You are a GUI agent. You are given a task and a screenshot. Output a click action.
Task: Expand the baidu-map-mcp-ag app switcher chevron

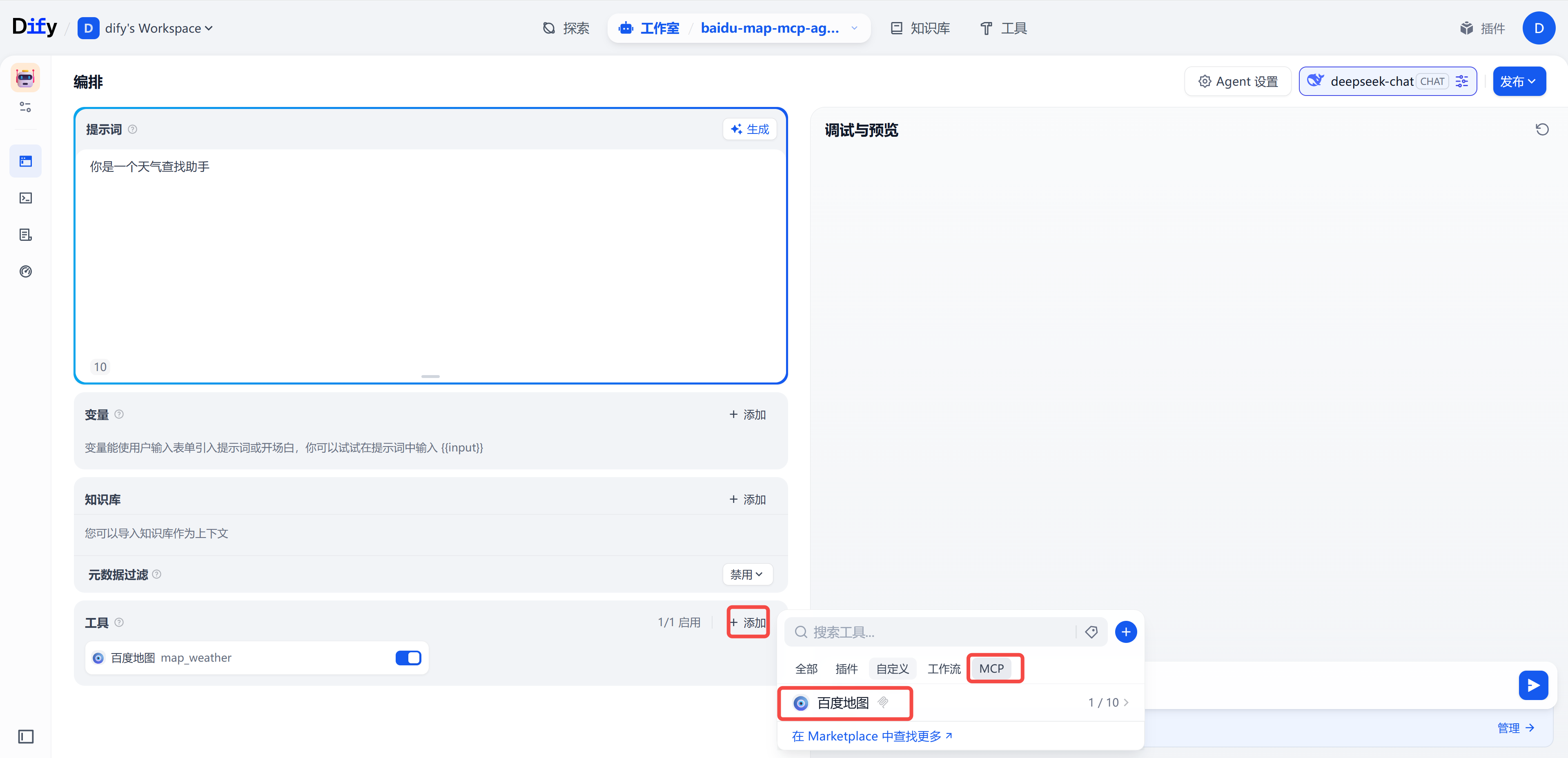854,29
